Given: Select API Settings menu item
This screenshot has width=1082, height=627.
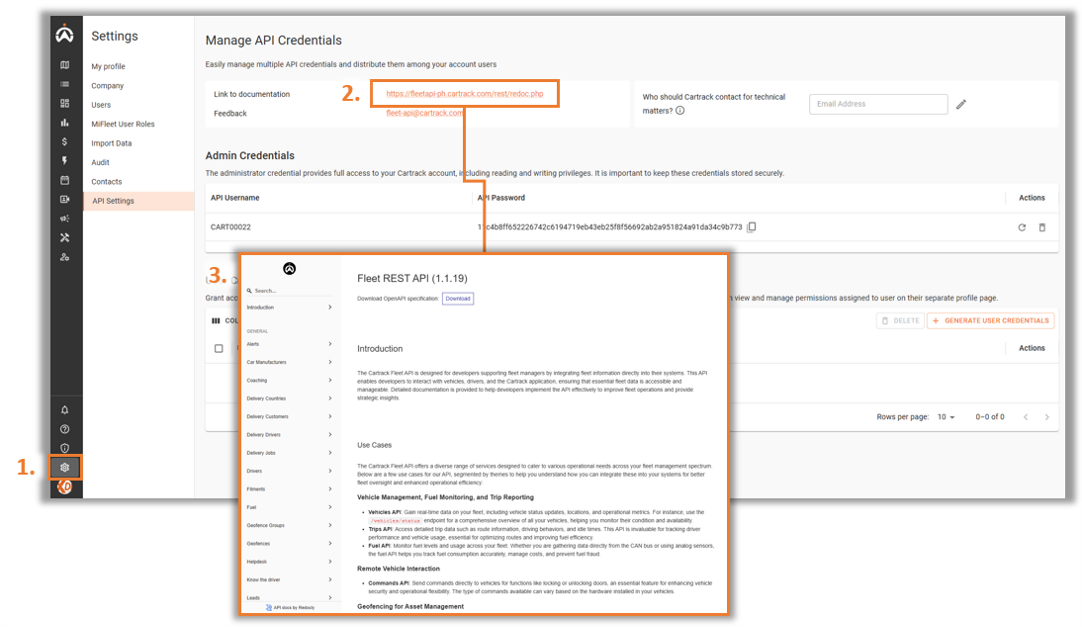Looking at the screenshot, I should [139, 201].
